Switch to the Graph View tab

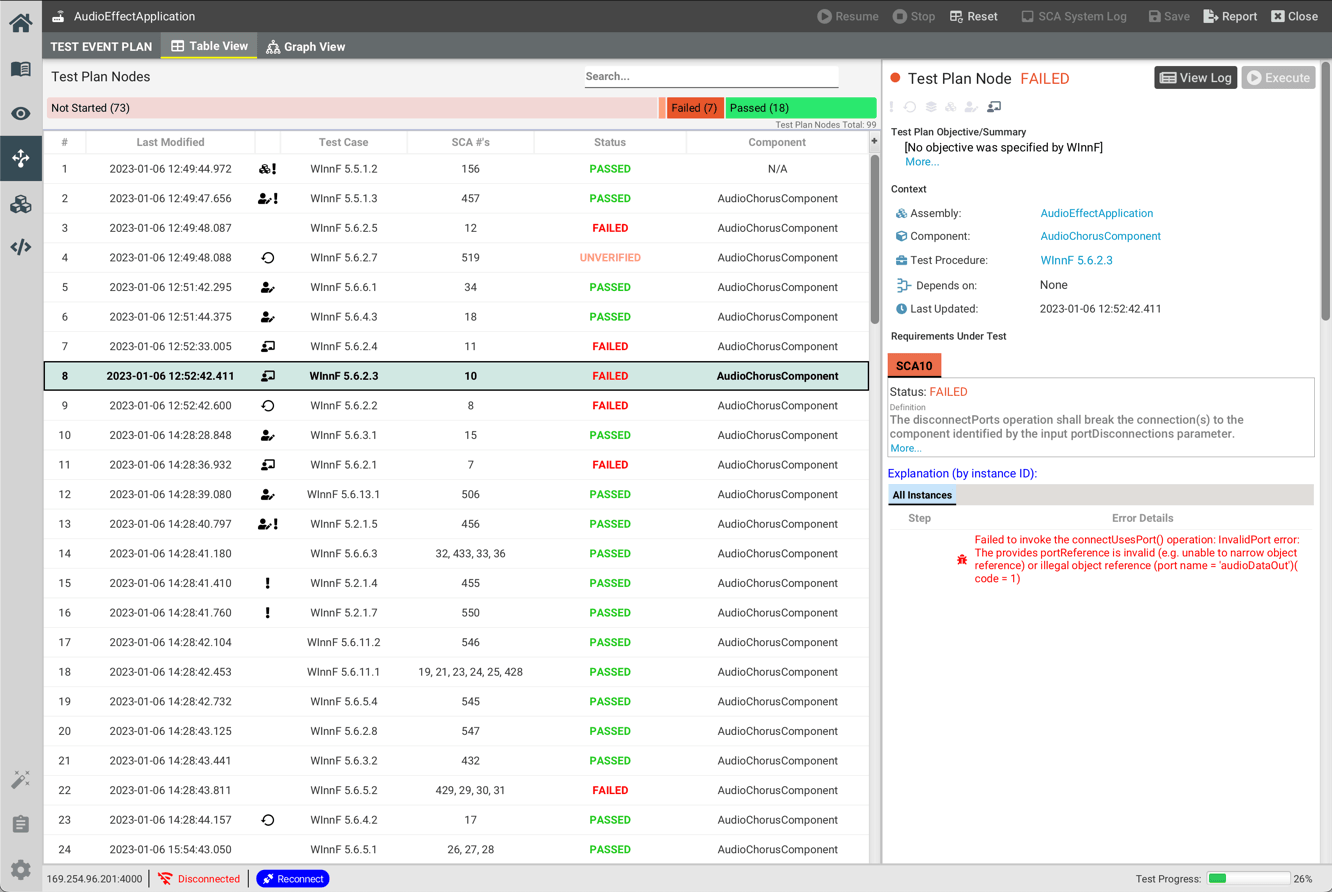click(x=305, y=46)
